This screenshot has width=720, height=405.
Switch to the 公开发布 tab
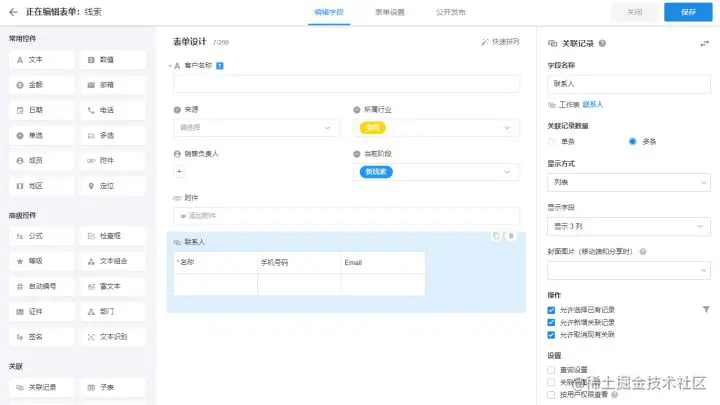(x=450, y=12)
